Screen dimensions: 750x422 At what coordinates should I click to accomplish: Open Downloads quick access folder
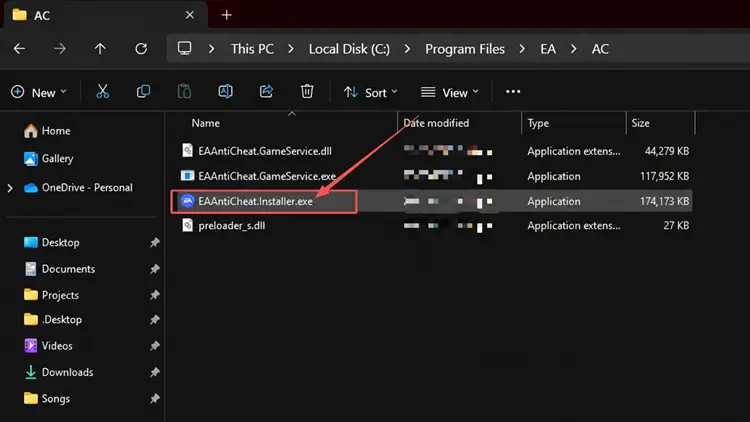click(58, 372)
